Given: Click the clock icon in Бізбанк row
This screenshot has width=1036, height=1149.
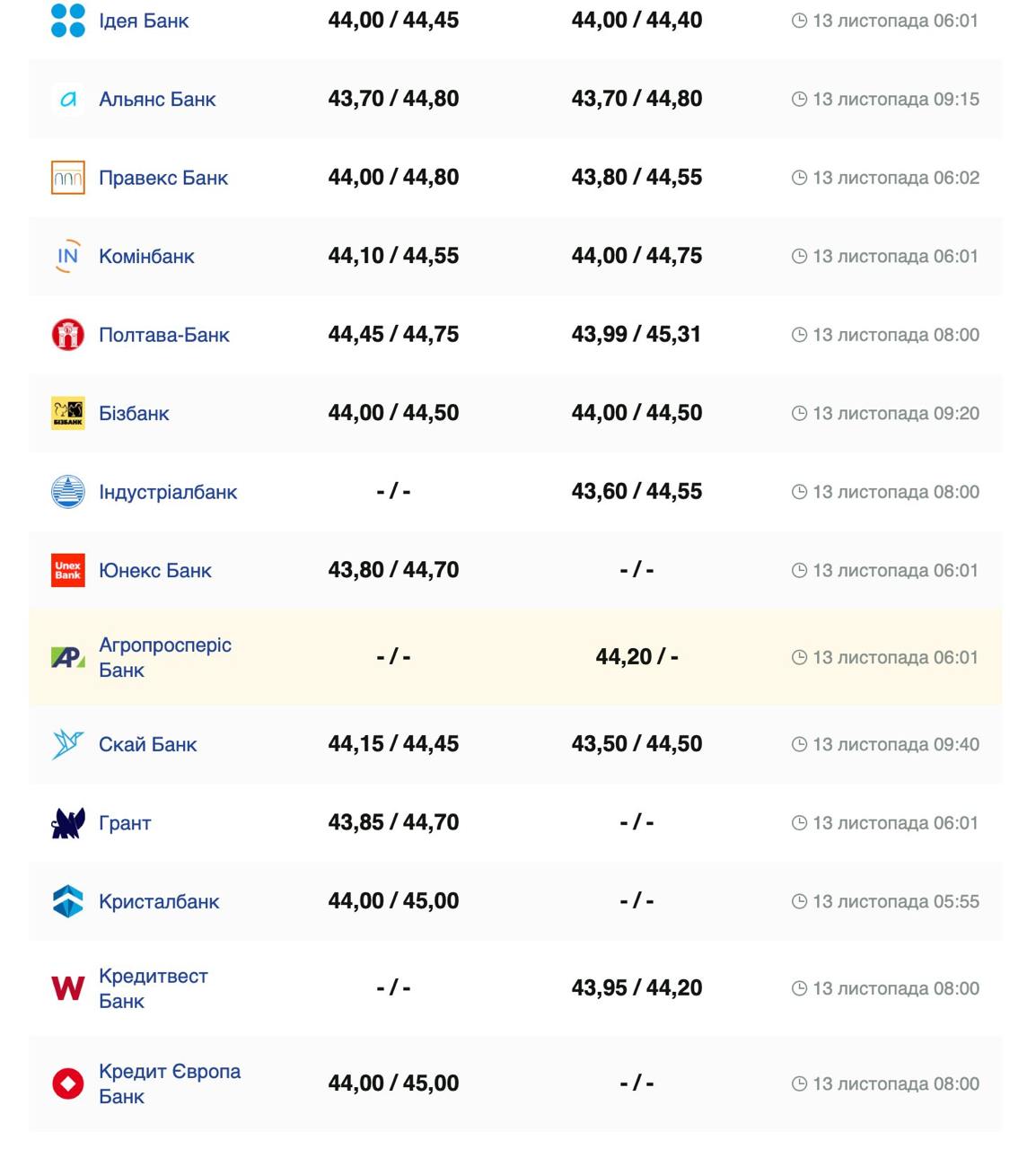Looking at the screenshot, I should 799,414.
